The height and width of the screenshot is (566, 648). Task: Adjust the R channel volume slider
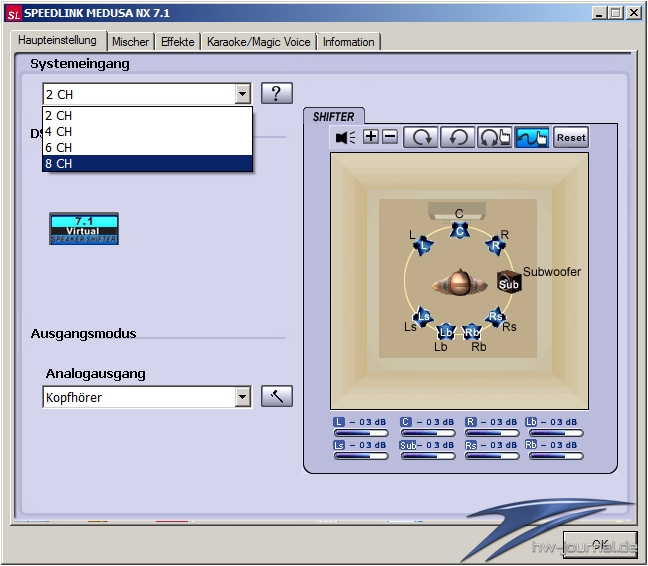click(x=492, y=433)
